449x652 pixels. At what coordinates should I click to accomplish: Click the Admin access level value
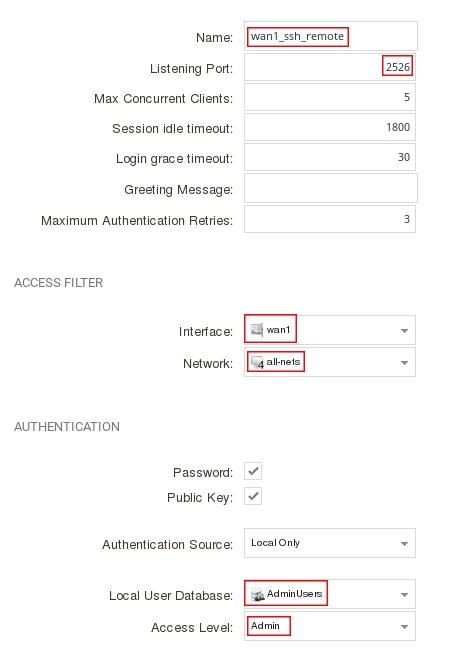pyautogui.click(x=265, y=626)
